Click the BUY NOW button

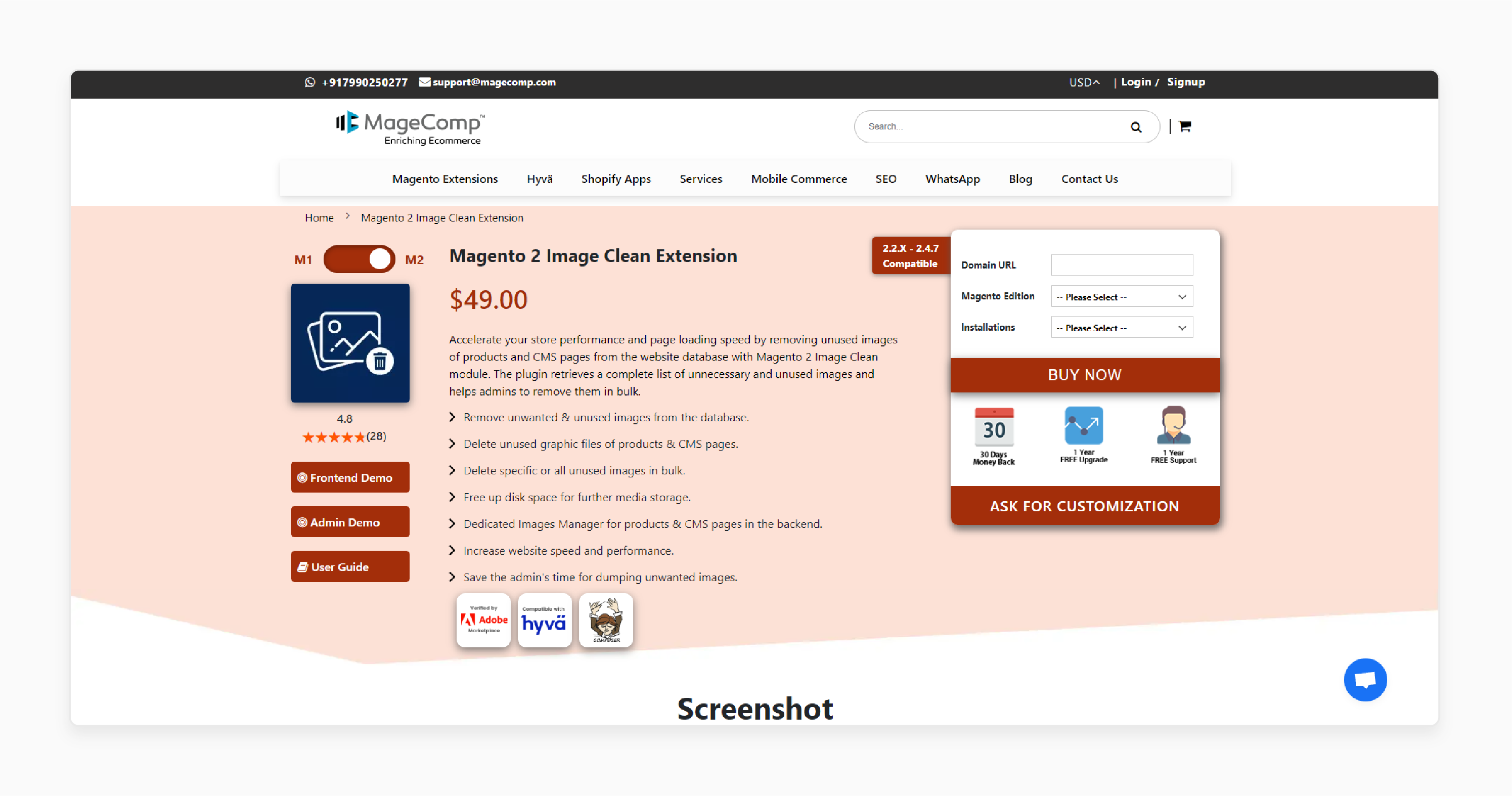(1085, 375)
